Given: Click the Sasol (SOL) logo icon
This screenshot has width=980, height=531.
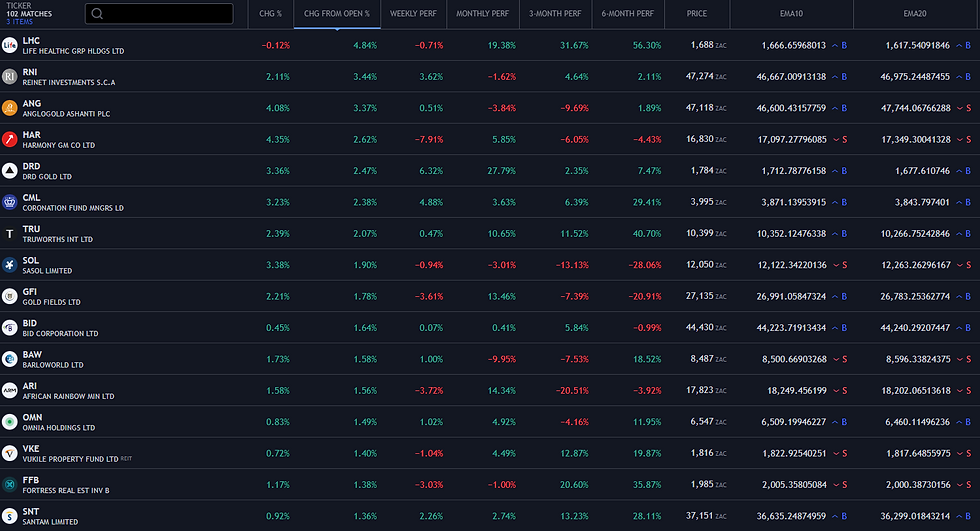Looking at the screenshot, I should click(x=9, y=264).
